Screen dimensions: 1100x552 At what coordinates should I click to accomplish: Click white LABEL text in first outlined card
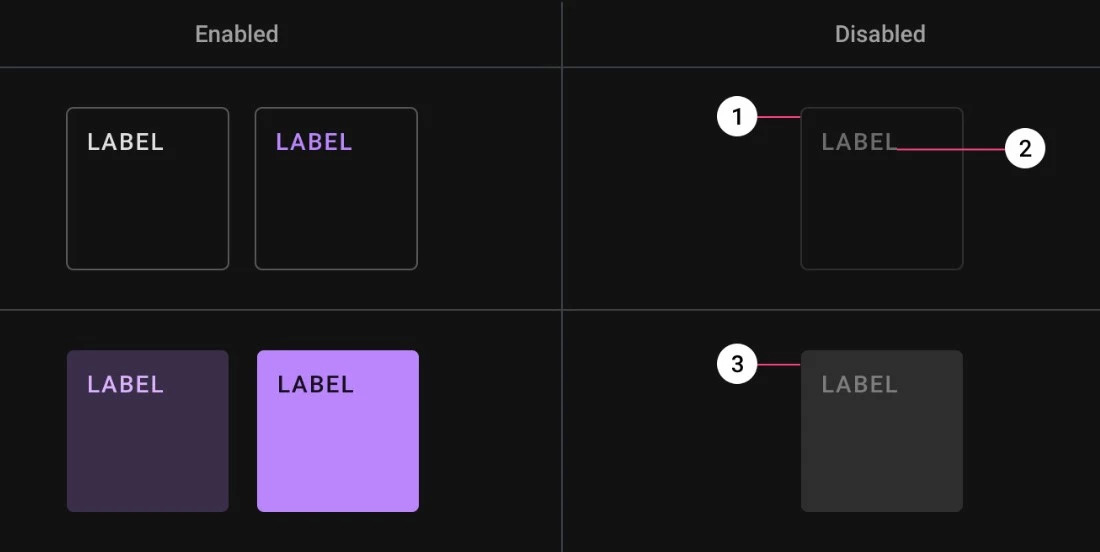click(125, 142)
